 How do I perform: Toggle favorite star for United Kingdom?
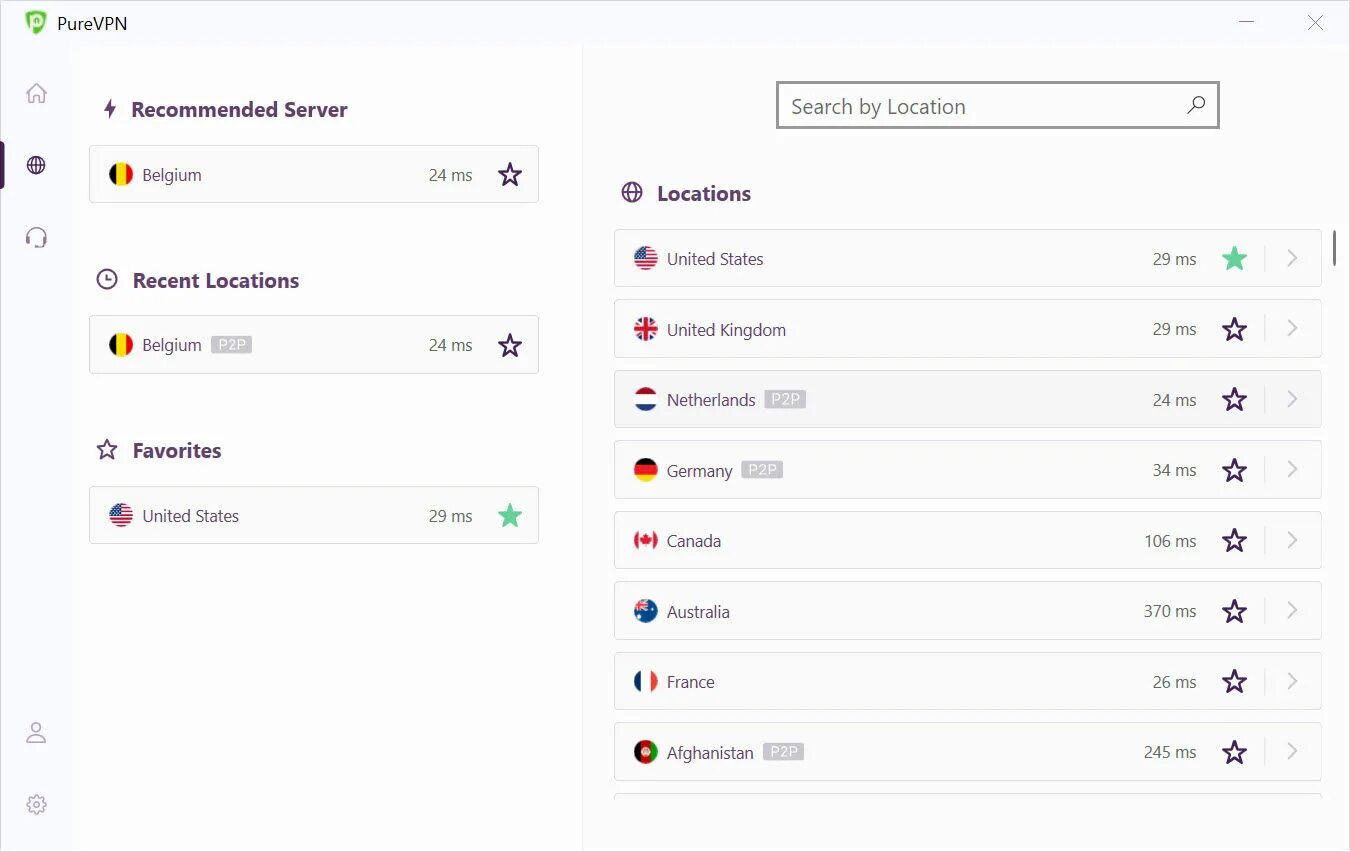coord(1235,329)
